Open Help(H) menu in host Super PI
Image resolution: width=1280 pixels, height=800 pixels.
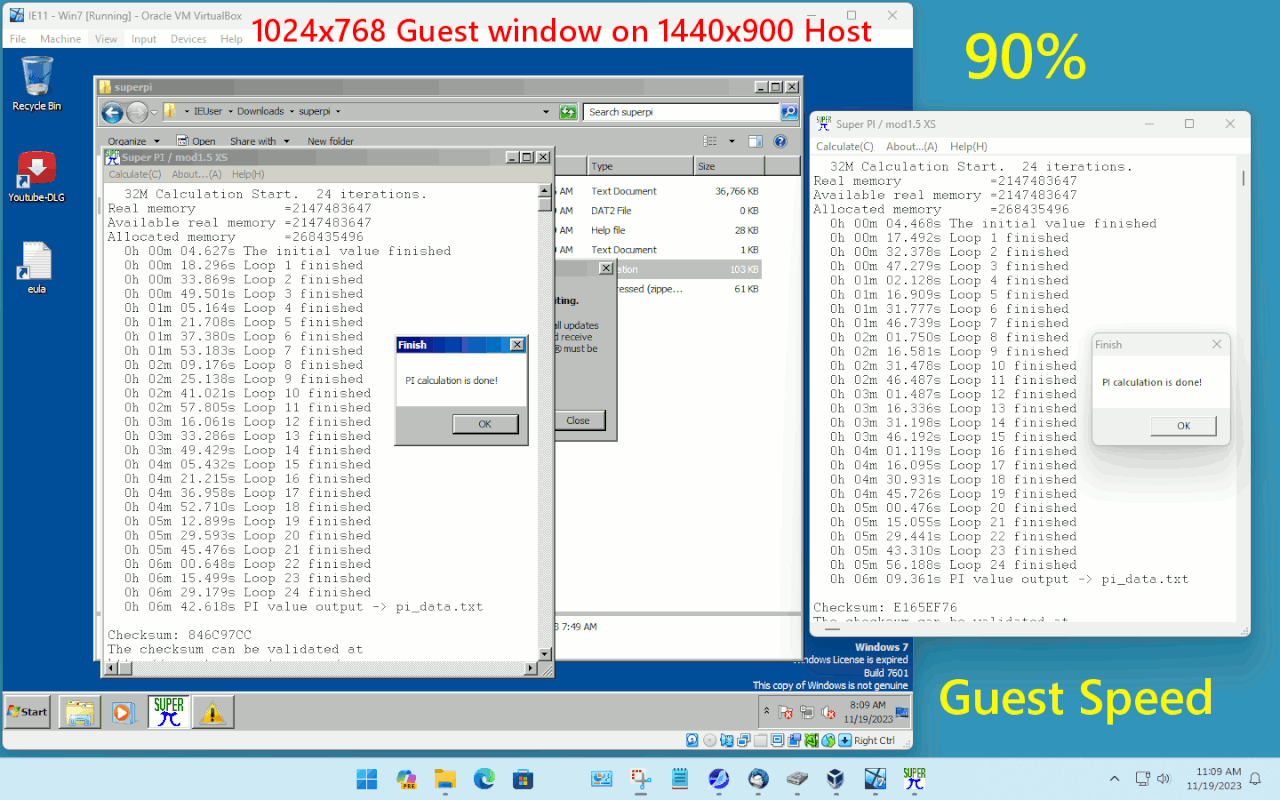click(x=968, y=146)
